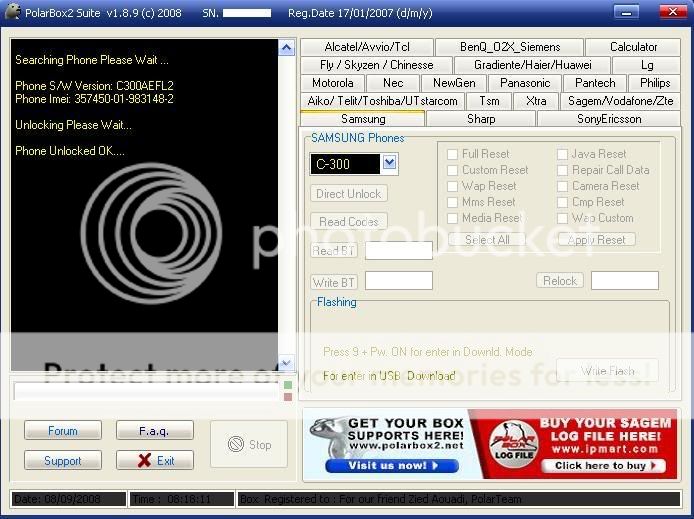
Task: Switch to the Alcatel/Avvio/Tcl tab
Action: click(367, 47)
